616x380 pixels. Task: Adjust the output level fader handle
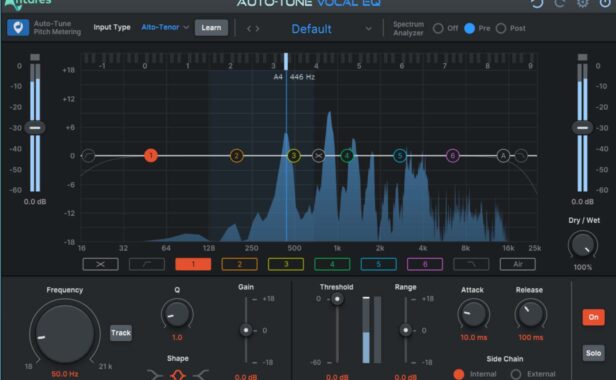[x=582, y=128]
